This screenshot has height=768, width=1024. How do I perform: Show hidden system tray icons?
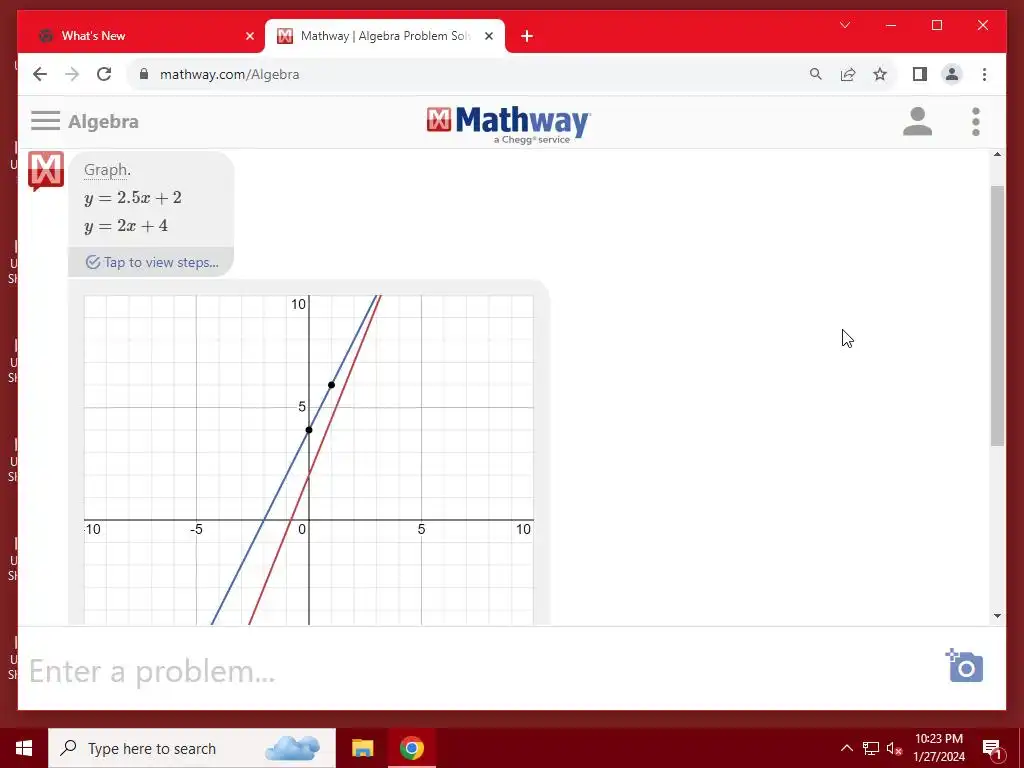[846, 748]
